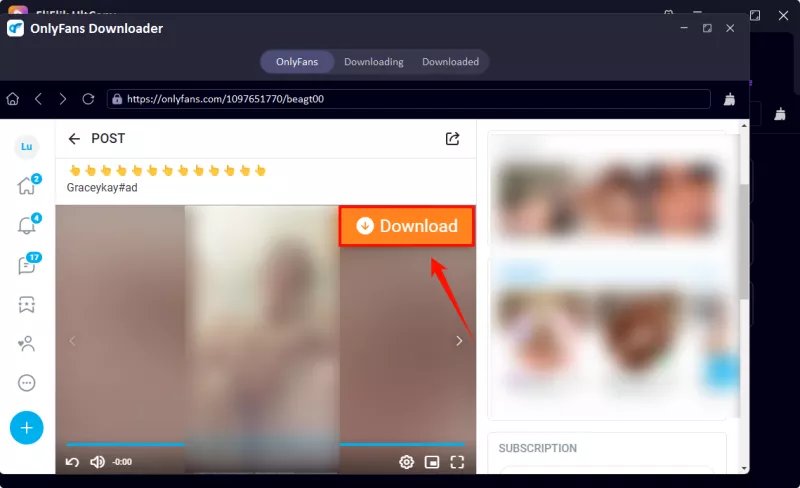Click the Graceykay#ad post caption

tap(102, 187)
